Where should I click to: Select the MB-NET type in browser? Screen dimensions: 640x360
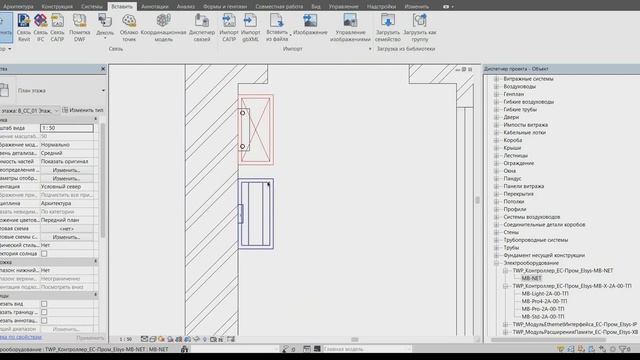tap(531, 278)
